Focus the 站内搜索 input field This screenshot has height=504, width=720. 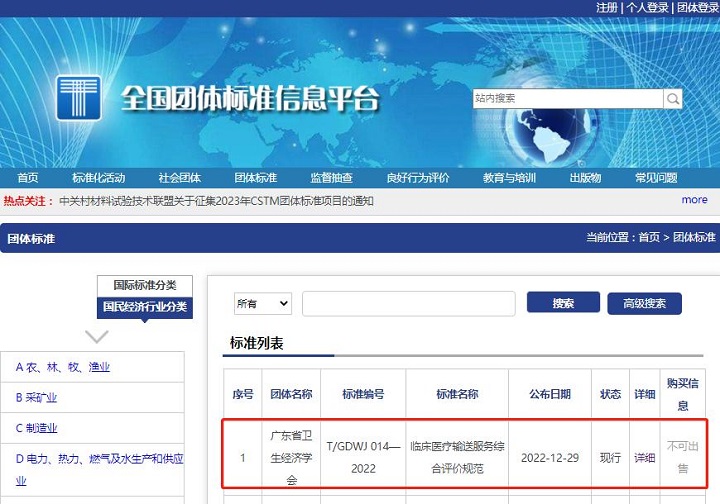coord(568,98)
